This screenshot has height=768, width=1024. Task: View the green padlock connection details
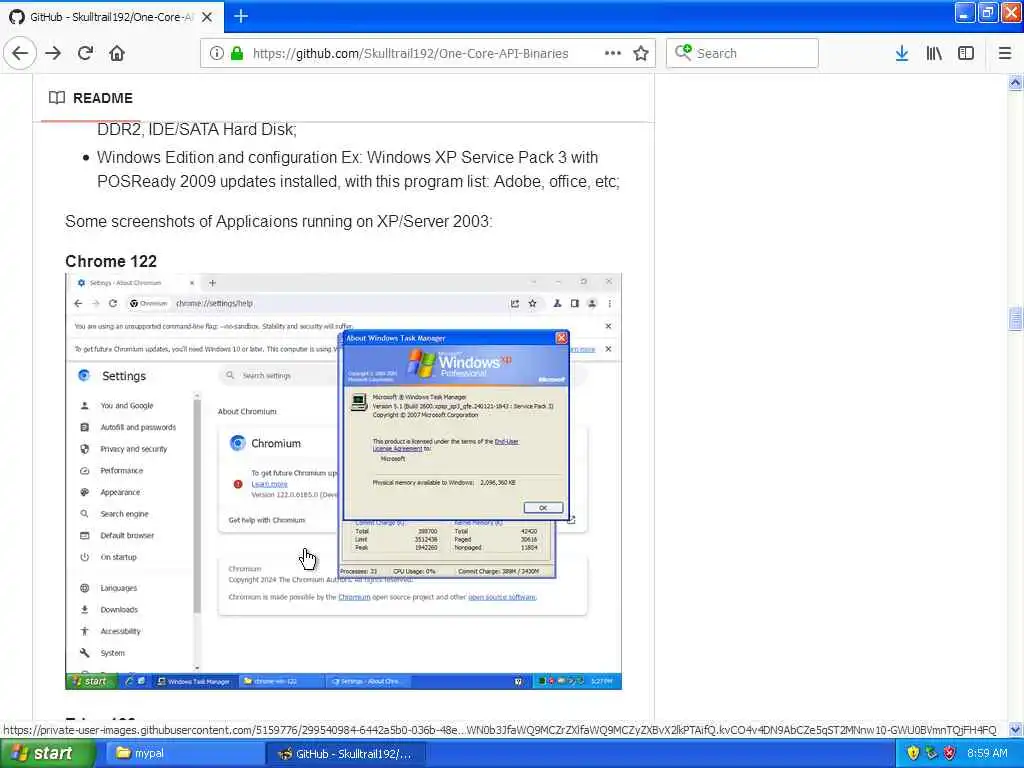tap(236, 53)
